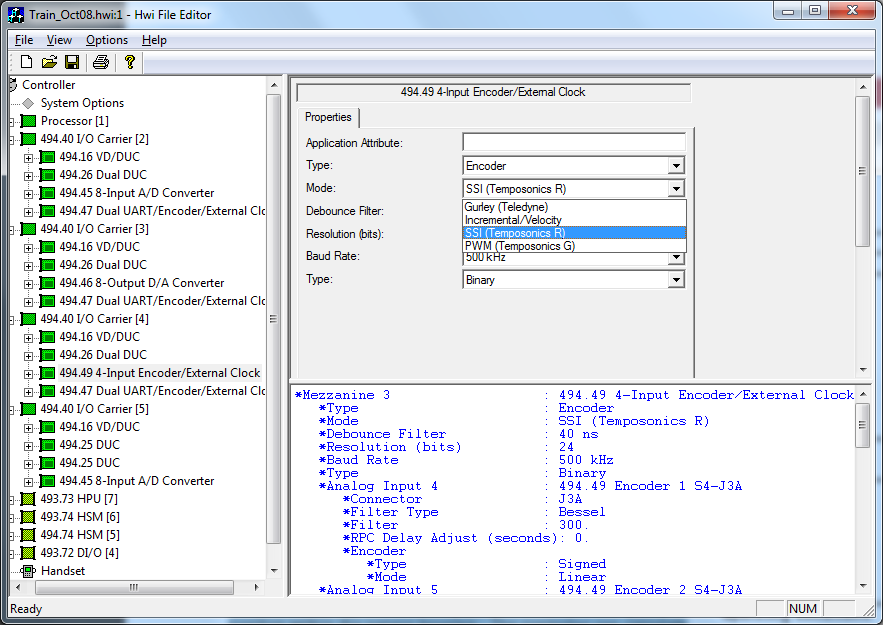This screenshot has height=625, width=883.
Task: Select System Options tree item
Action: pyautogui.click(x=82, y=103)
